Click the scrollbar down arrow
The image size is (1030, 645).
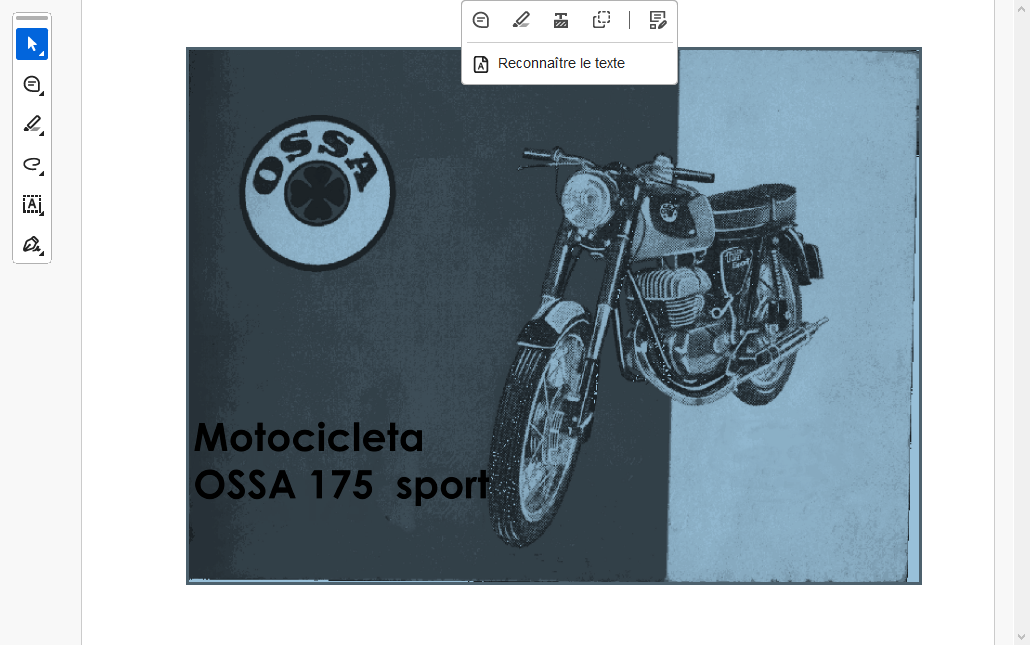(x=1021, y=636)
